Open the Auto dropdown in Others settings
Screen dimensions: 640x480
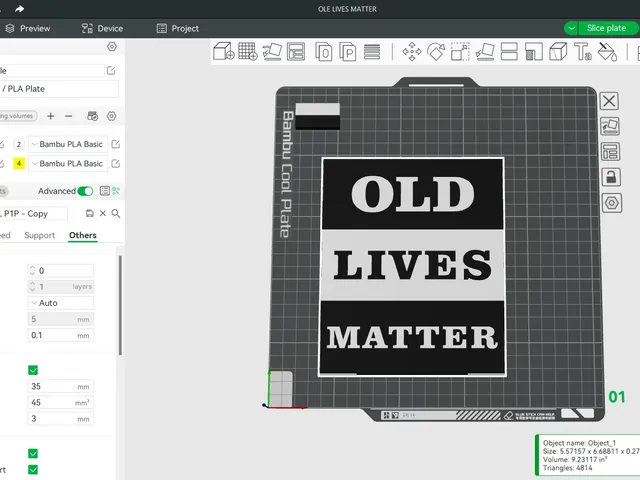tap(61, 303)
